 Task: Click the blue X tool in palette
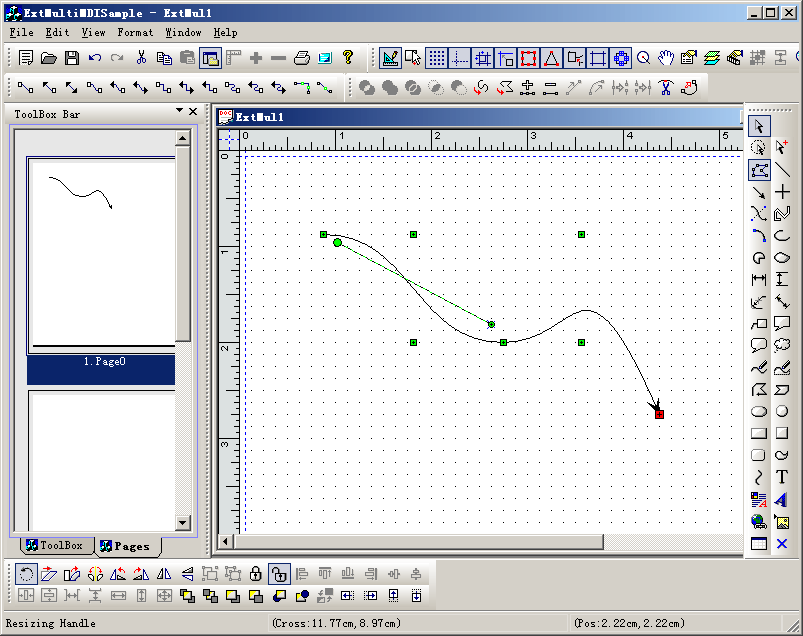click(782, 544)
